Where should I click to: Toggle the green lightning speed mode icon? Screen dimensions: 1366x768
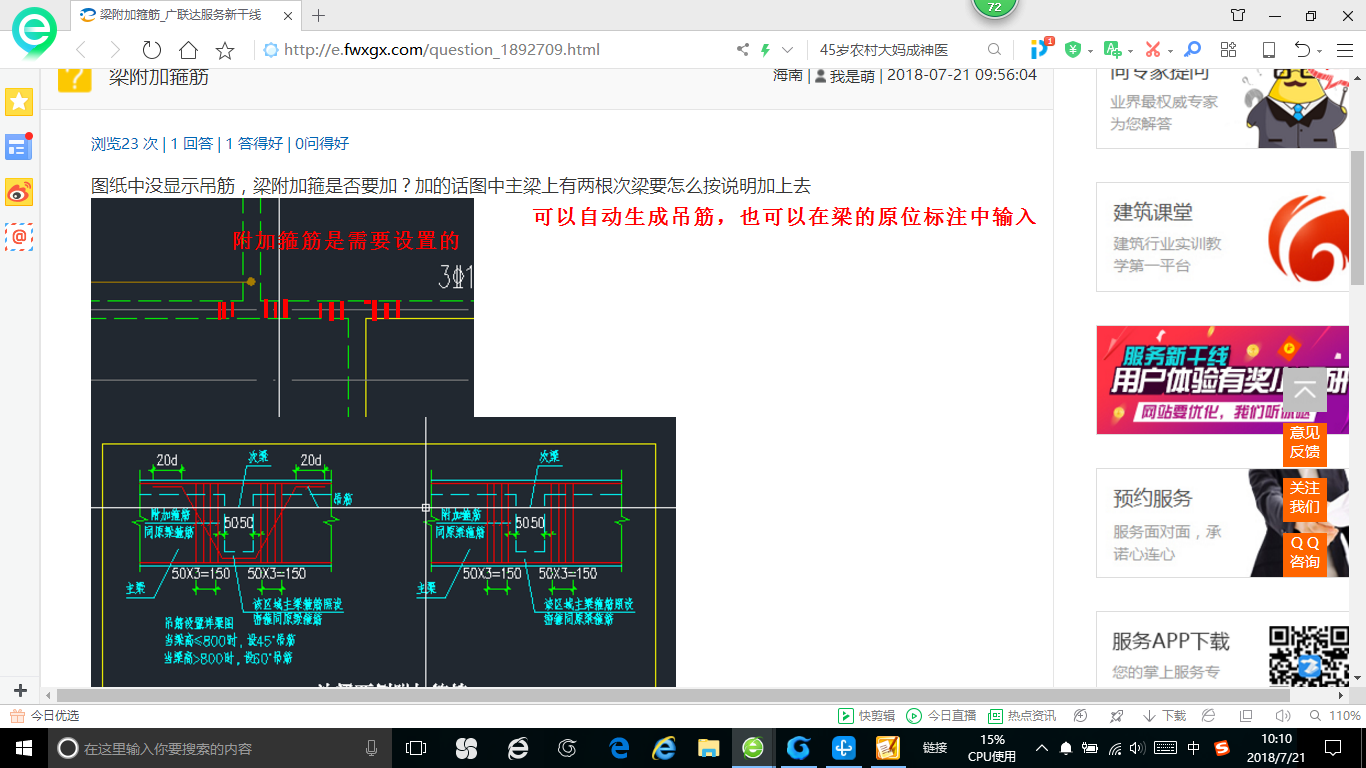click(766, 49)
